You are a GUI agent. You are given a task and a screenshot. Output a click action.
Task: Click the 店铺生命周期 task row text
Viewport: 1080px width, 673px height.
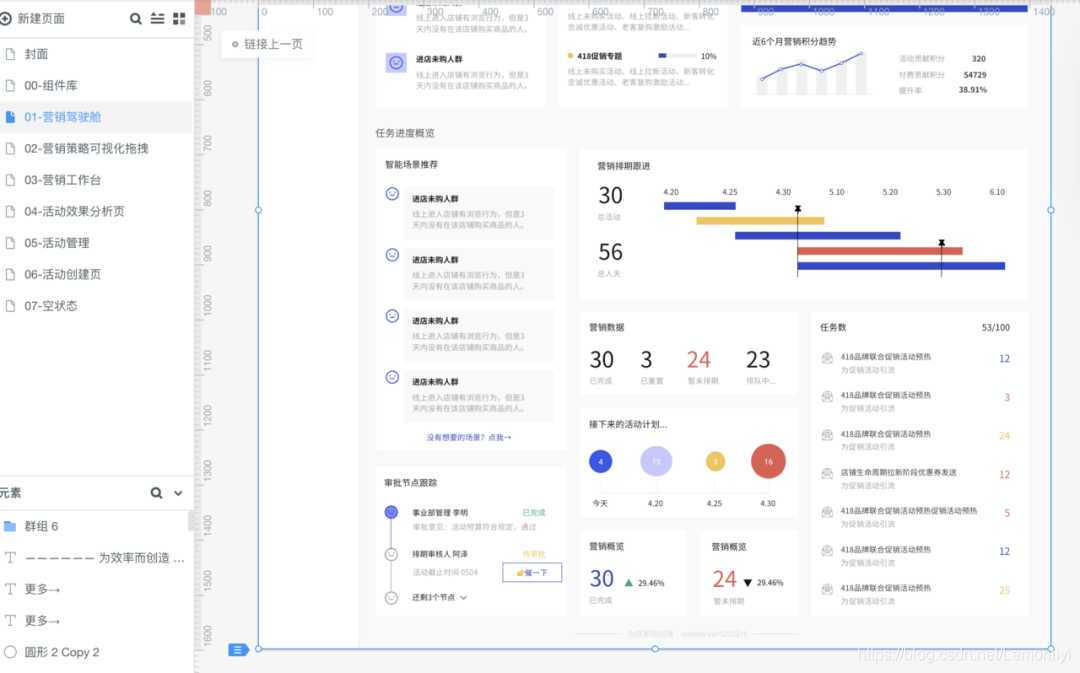click(898, 473)
